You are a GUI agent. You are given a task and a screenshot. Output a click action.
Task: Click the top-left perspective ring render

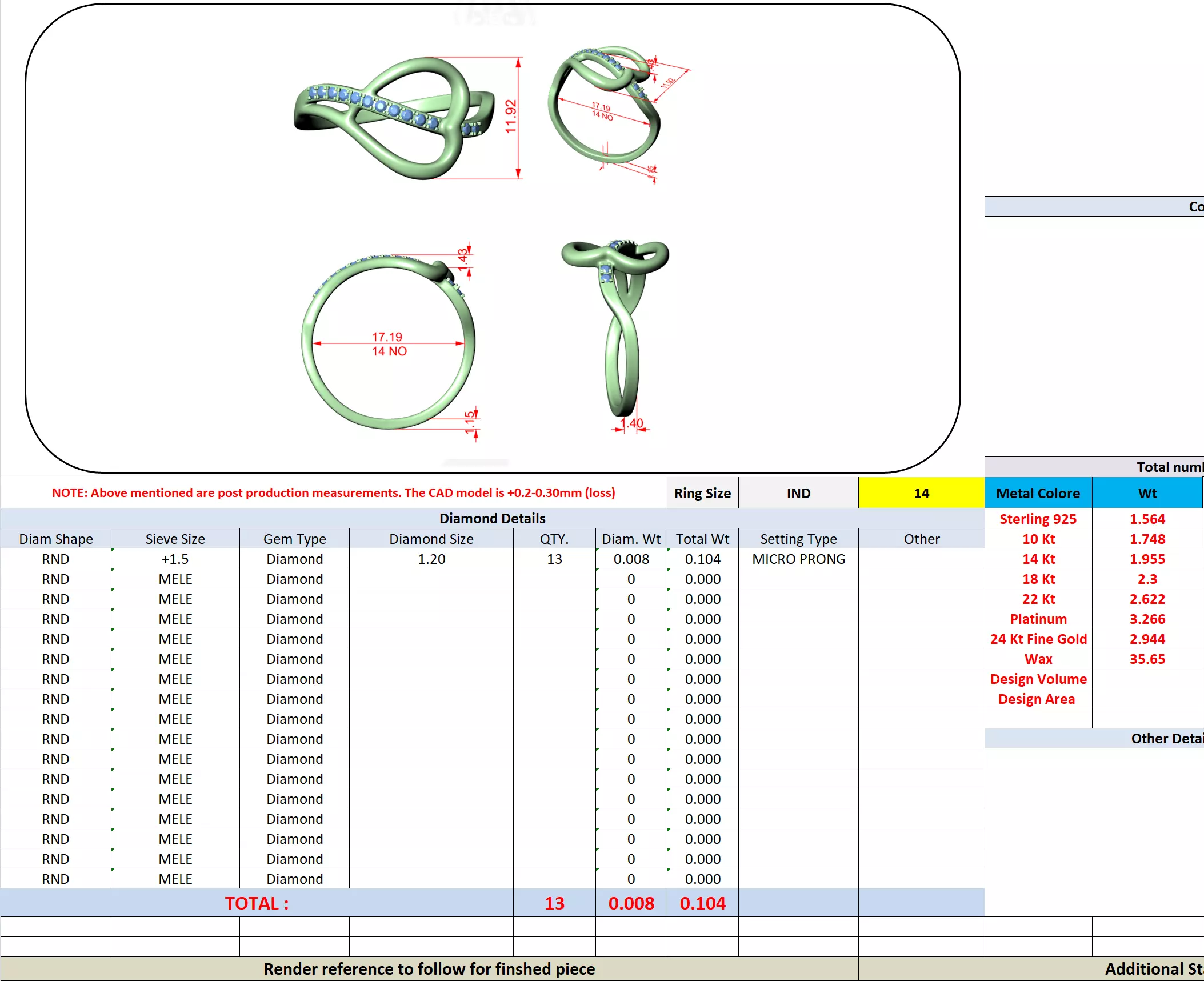tap(394, 117)
